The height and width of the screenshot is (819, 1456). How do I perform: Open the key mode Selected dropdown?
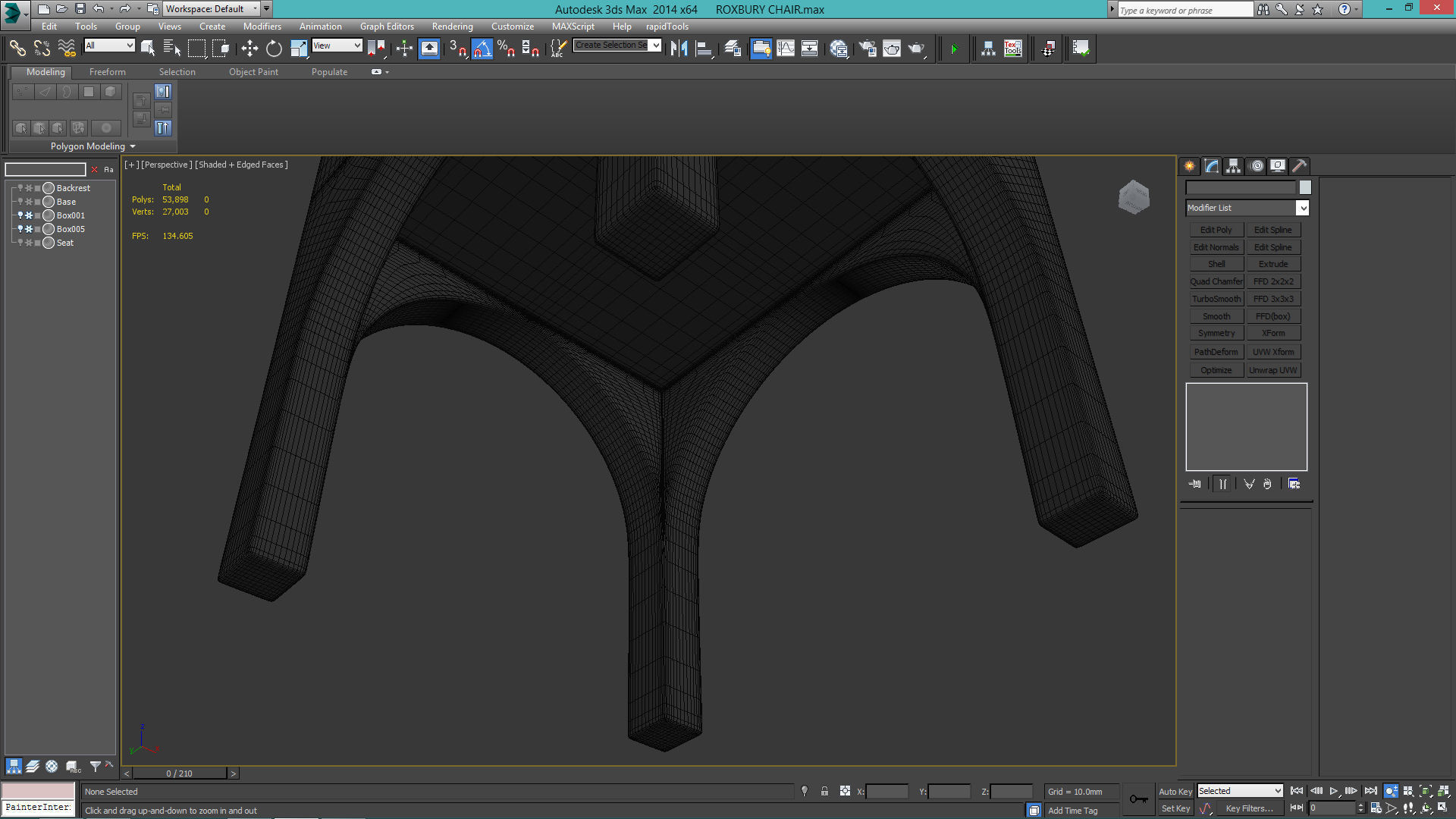point(1240,791)
